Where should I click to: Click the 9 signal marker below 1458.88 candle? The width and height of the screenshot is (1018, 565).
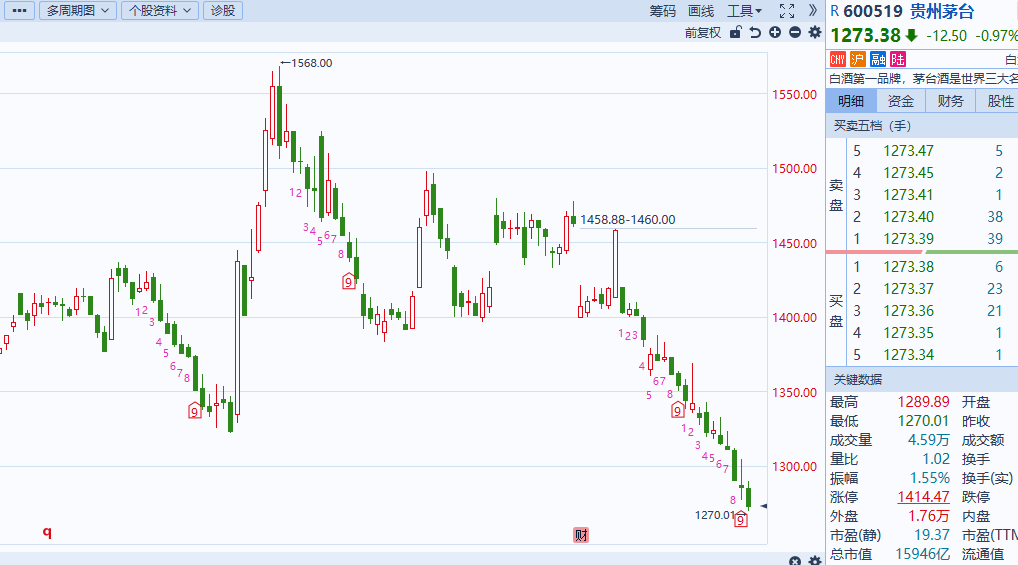[677, 410]
